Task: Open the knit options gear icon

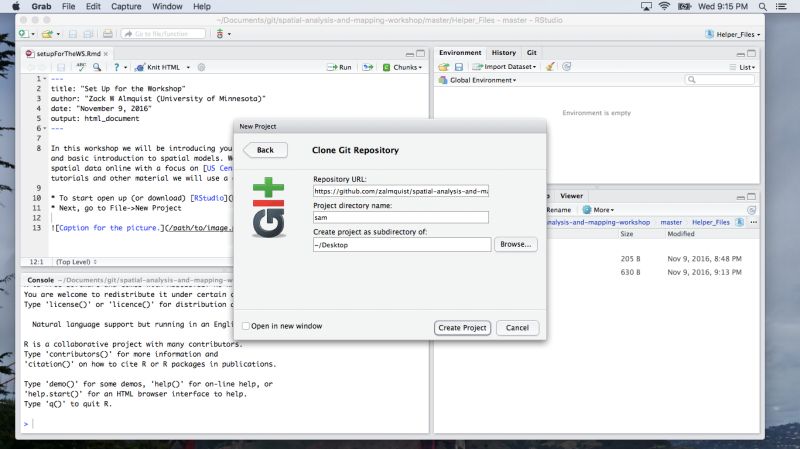Action: (202, 67)
